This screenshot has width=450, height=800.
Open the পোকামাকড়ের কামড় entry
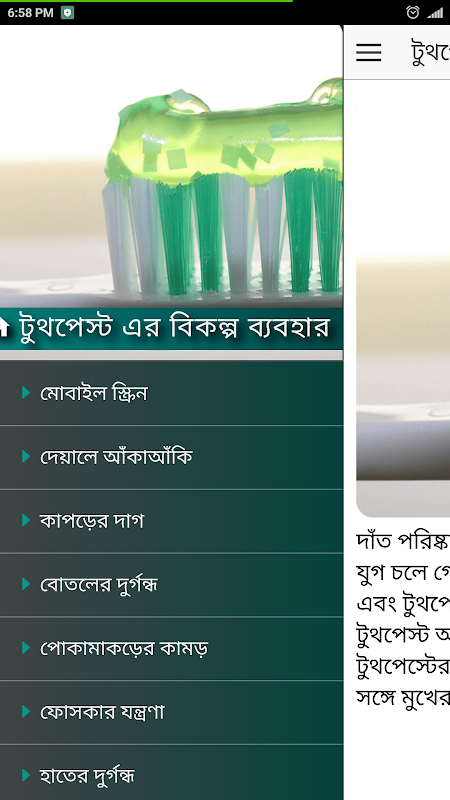[x=171, y=648]
